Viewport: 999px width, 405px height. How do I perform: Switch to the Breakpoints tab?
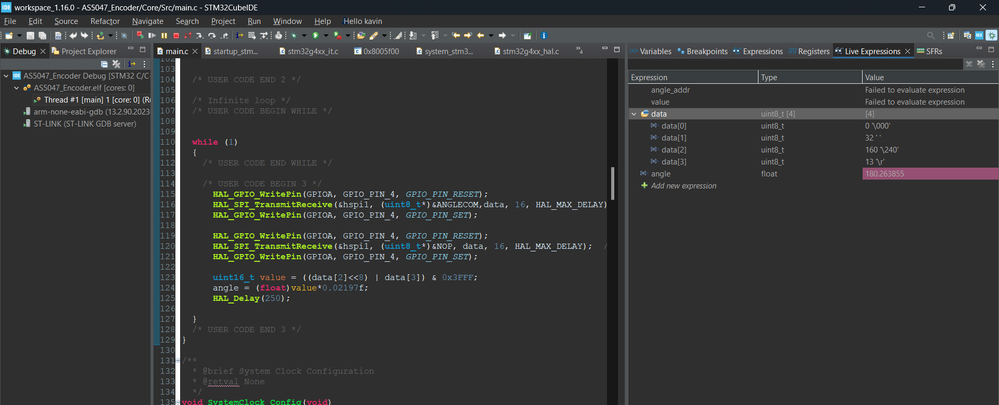(706, 51)
